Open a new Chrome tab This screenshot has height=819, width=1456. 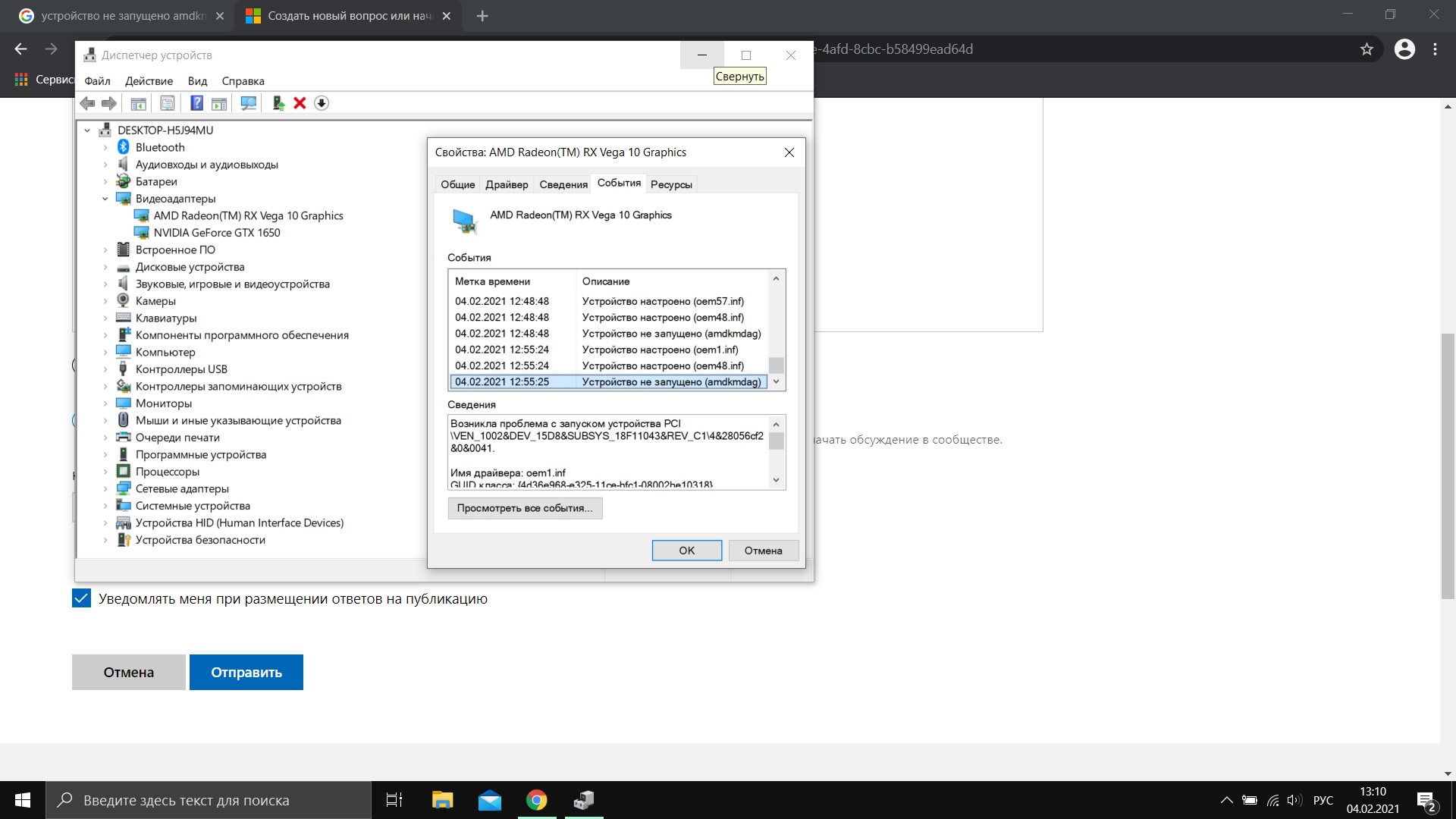482,16
